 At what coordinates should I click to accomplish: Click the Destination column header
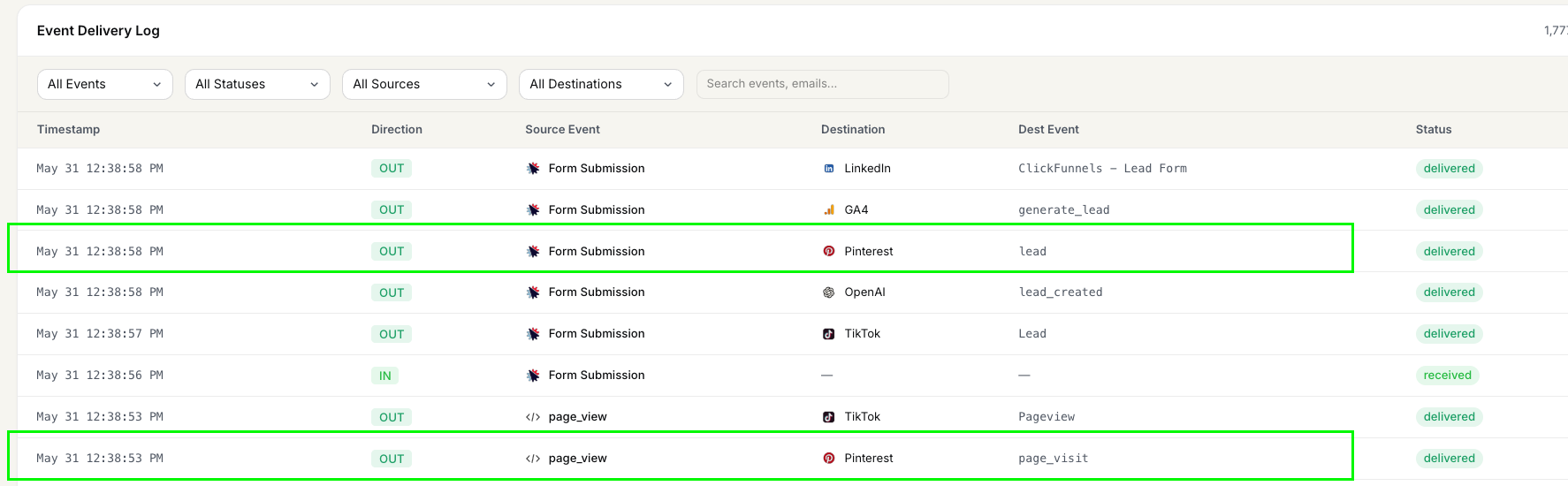pyautogui.click(x=853, y=129)
